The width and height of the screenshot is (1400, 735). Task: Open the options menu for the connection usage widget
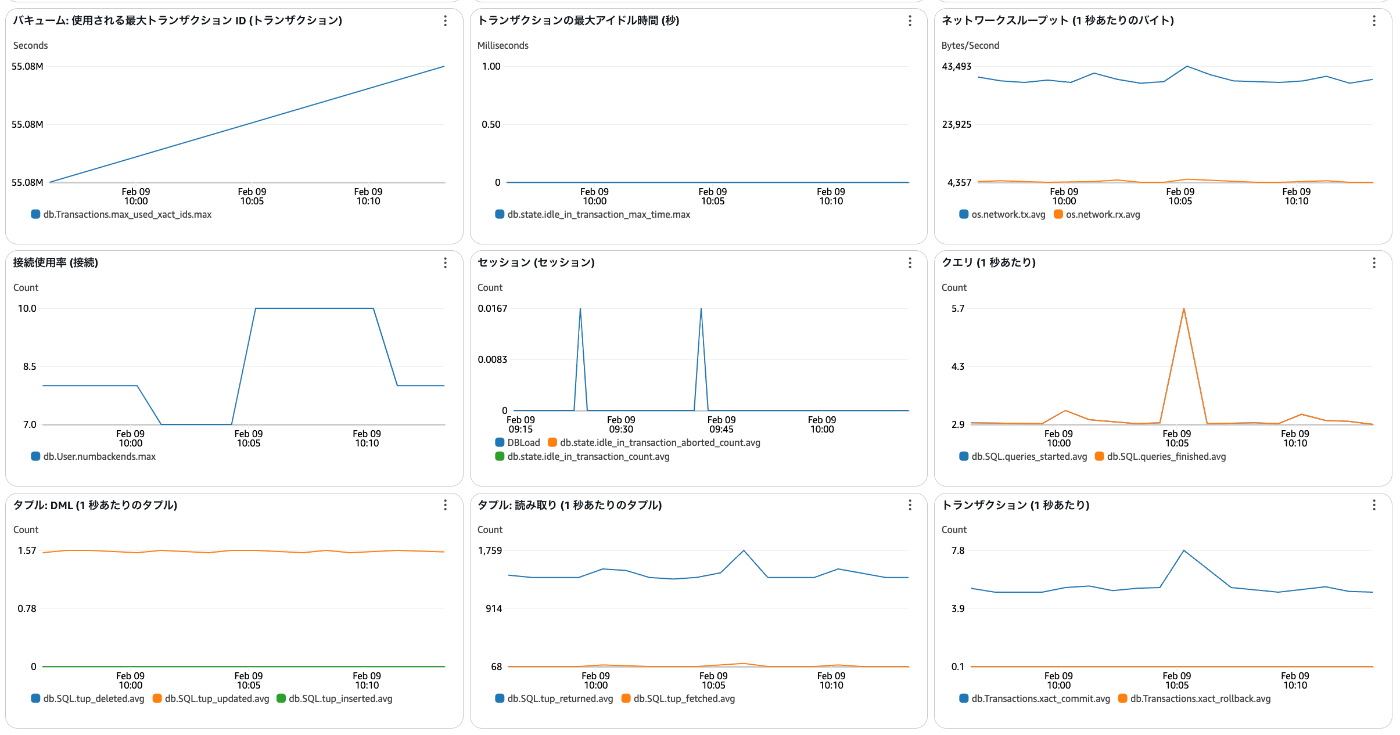pyautogui.click(x=445, y=263)
